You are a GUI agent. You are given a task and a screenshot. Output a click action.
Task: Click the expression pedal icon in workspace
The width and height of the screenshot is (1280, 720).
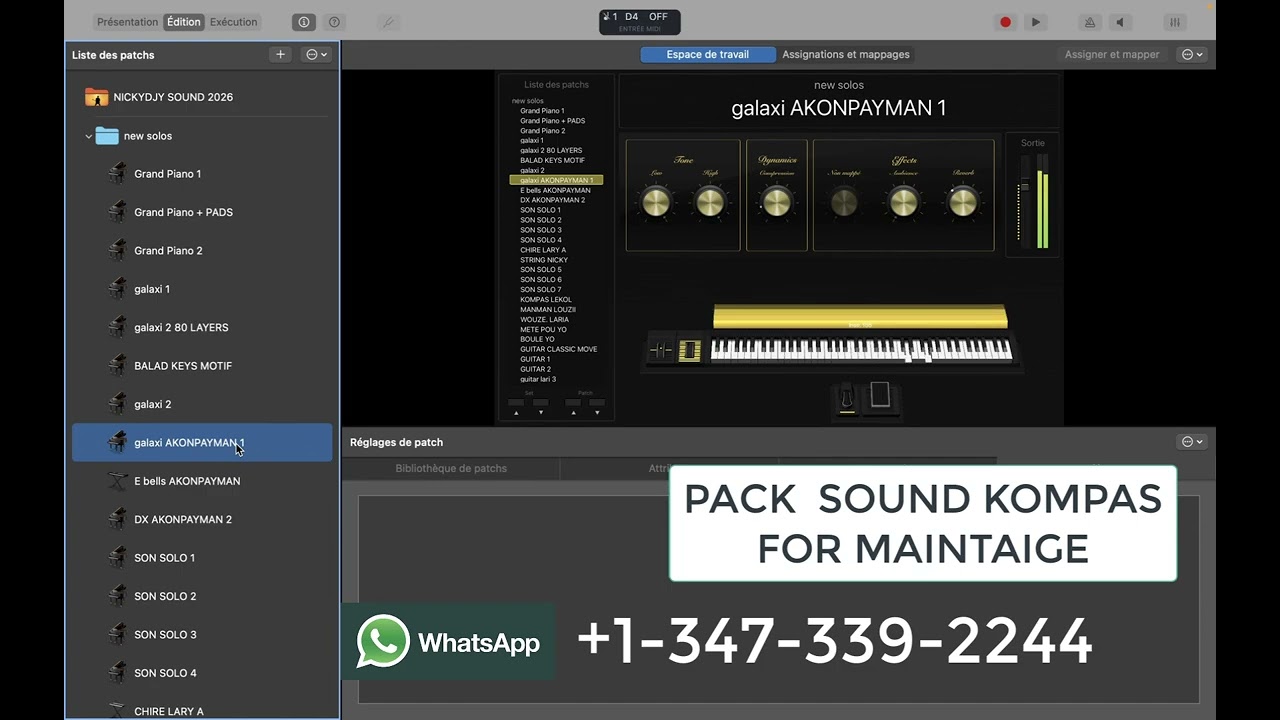(880, 396)
